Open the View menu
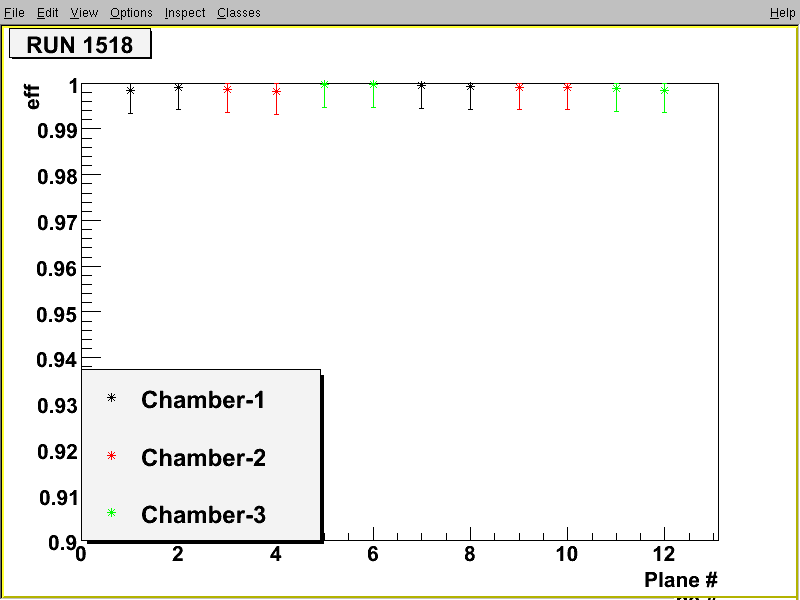800x600 pixels. pyautogui.click(x=84, y=13)
